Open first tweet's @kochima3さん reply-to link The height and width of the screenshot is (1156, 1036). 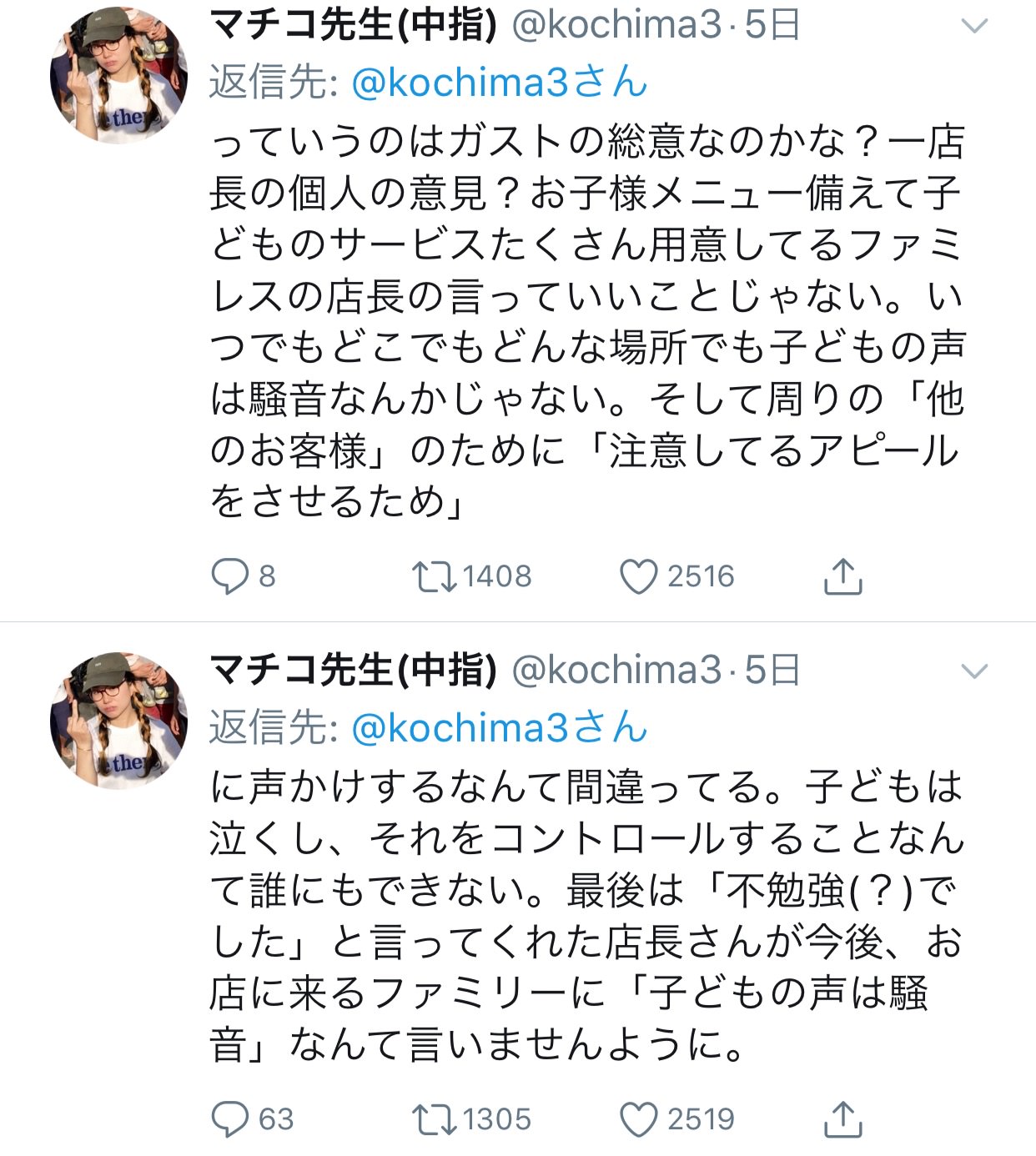500,83
